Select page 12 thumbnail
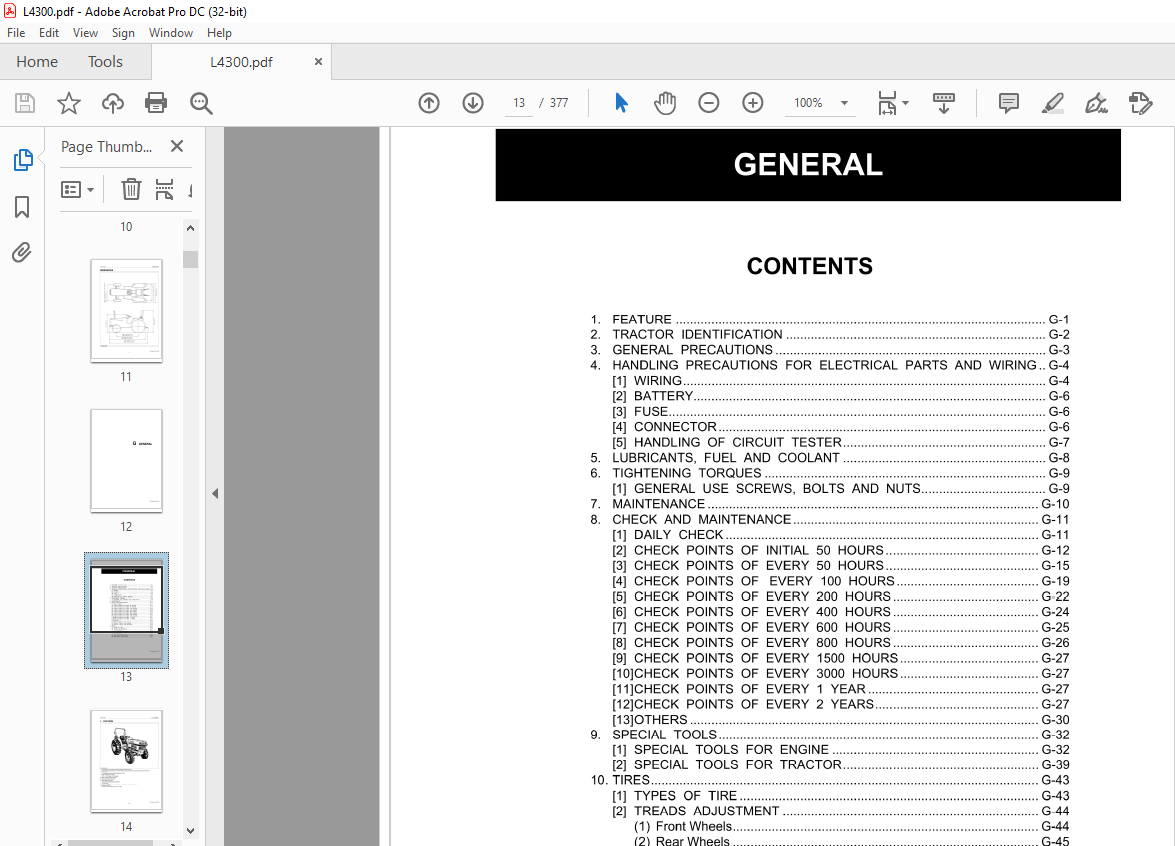Screen dimensions: 1175x846 pos(126,460)
